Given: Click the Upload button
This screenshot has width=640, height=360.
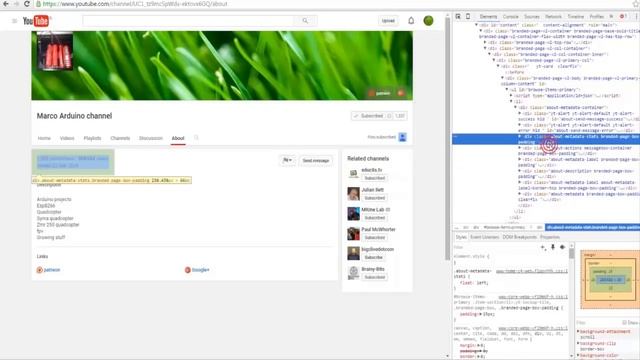Looking at the screenshot, I should point(388,21).
